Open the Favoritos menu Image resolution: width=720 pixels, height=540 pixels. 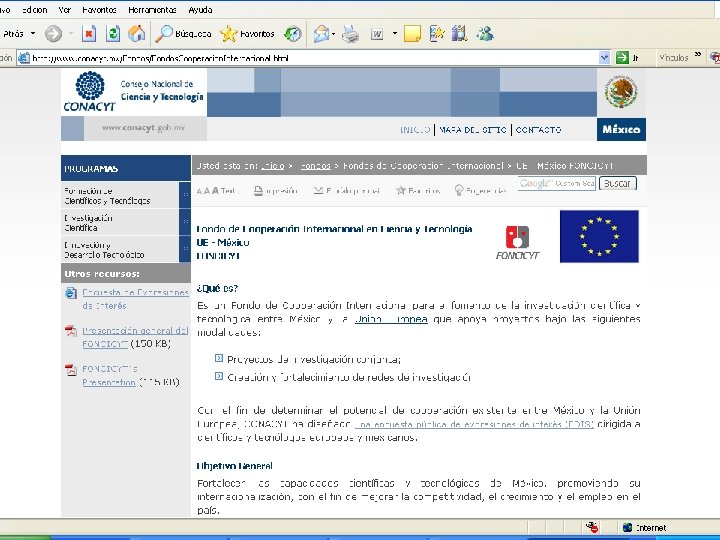tap(99, 10)
